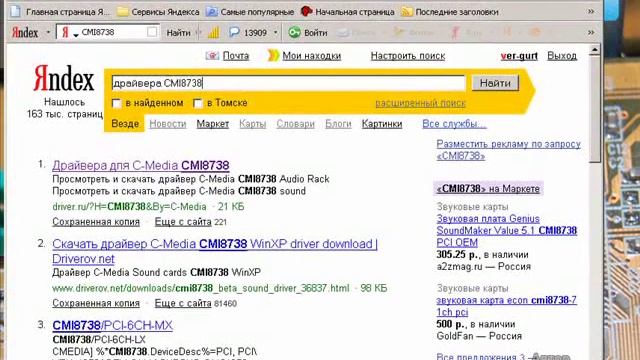The height and width of the screenshot is (360, 640).
Task: Click the main search field with драйвера CMI8738
Action: pos(288,83)
